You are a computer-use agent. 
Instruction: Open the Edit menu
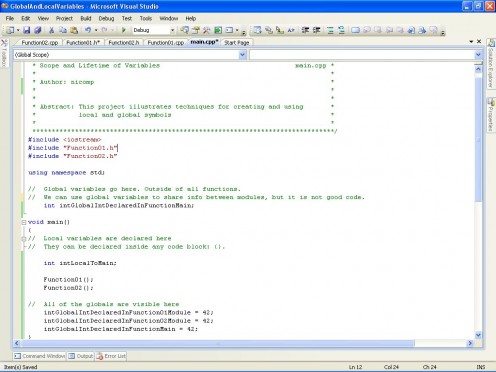(x=26, y=18)
